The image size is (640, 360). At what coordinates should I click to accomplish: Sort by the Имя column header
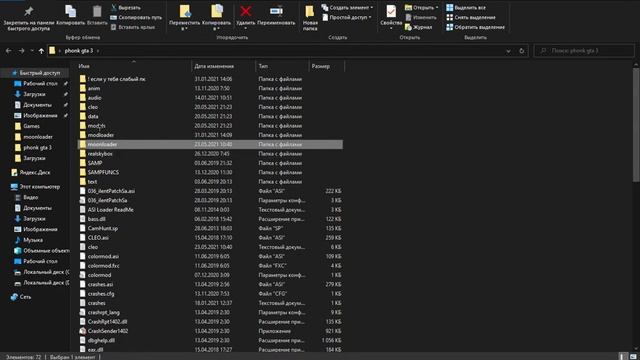click(134, 66)
